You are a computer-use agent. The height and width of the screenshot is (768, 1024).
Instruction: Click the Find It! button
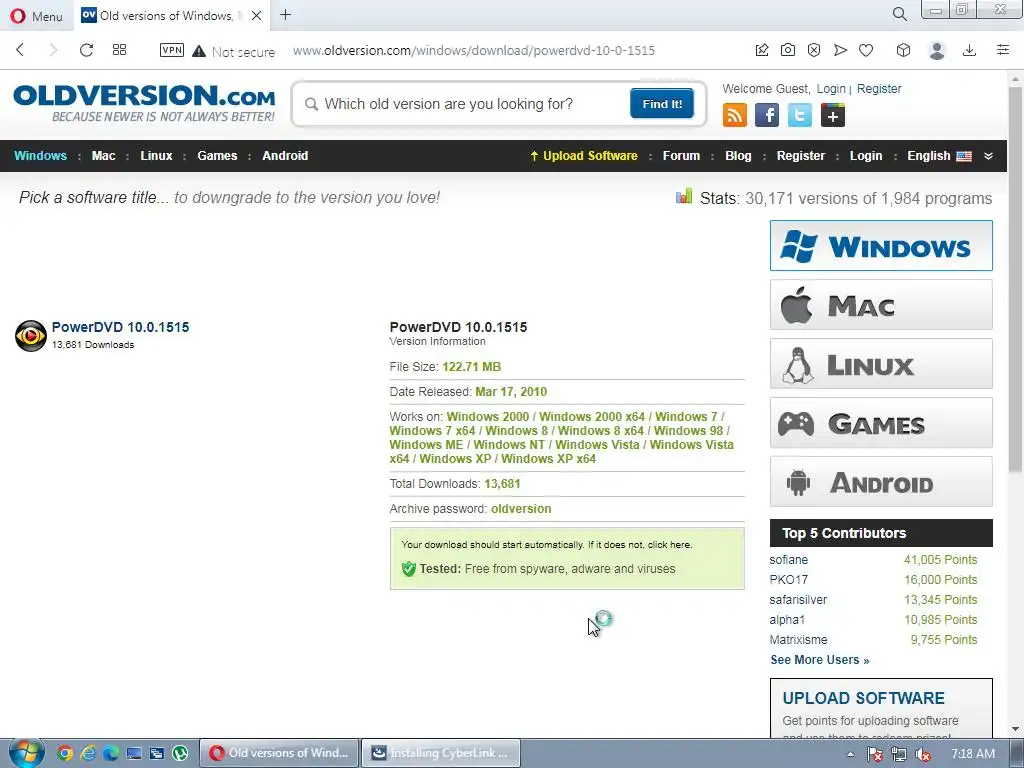pos(662,104)
